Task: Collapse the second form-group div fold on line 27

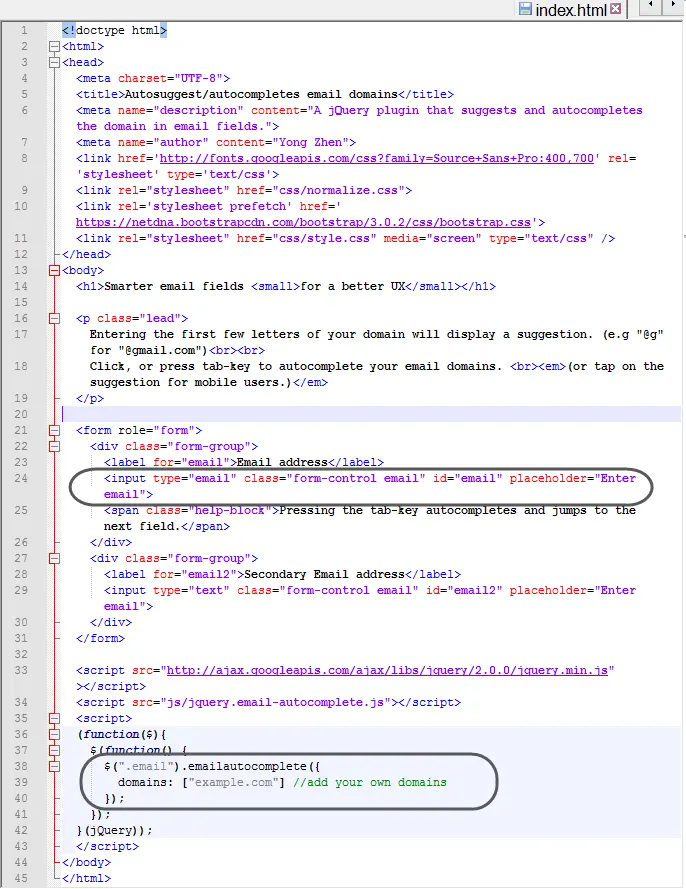Action: click(54, 558)
